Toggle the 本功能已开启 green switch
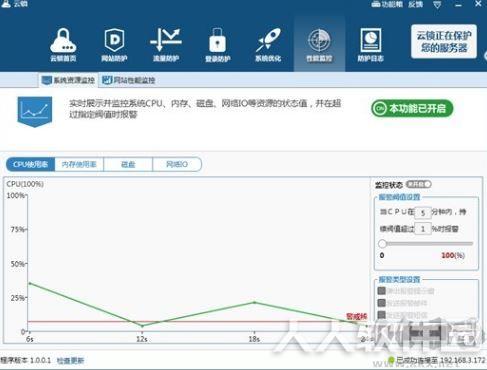This screenshot has width=487, height=370. tap(412, 108)
